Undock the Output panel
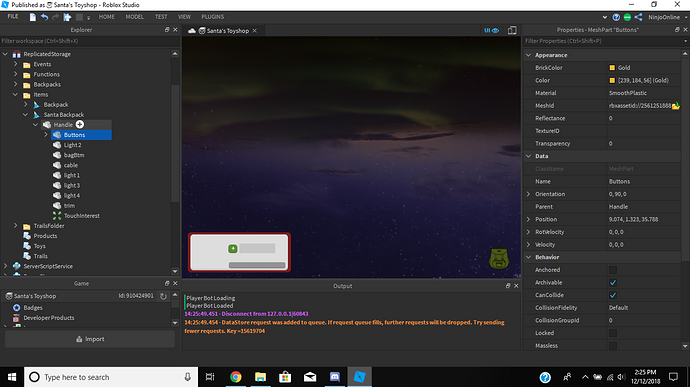Screen dimensions: 690x387 click(508, 286)
